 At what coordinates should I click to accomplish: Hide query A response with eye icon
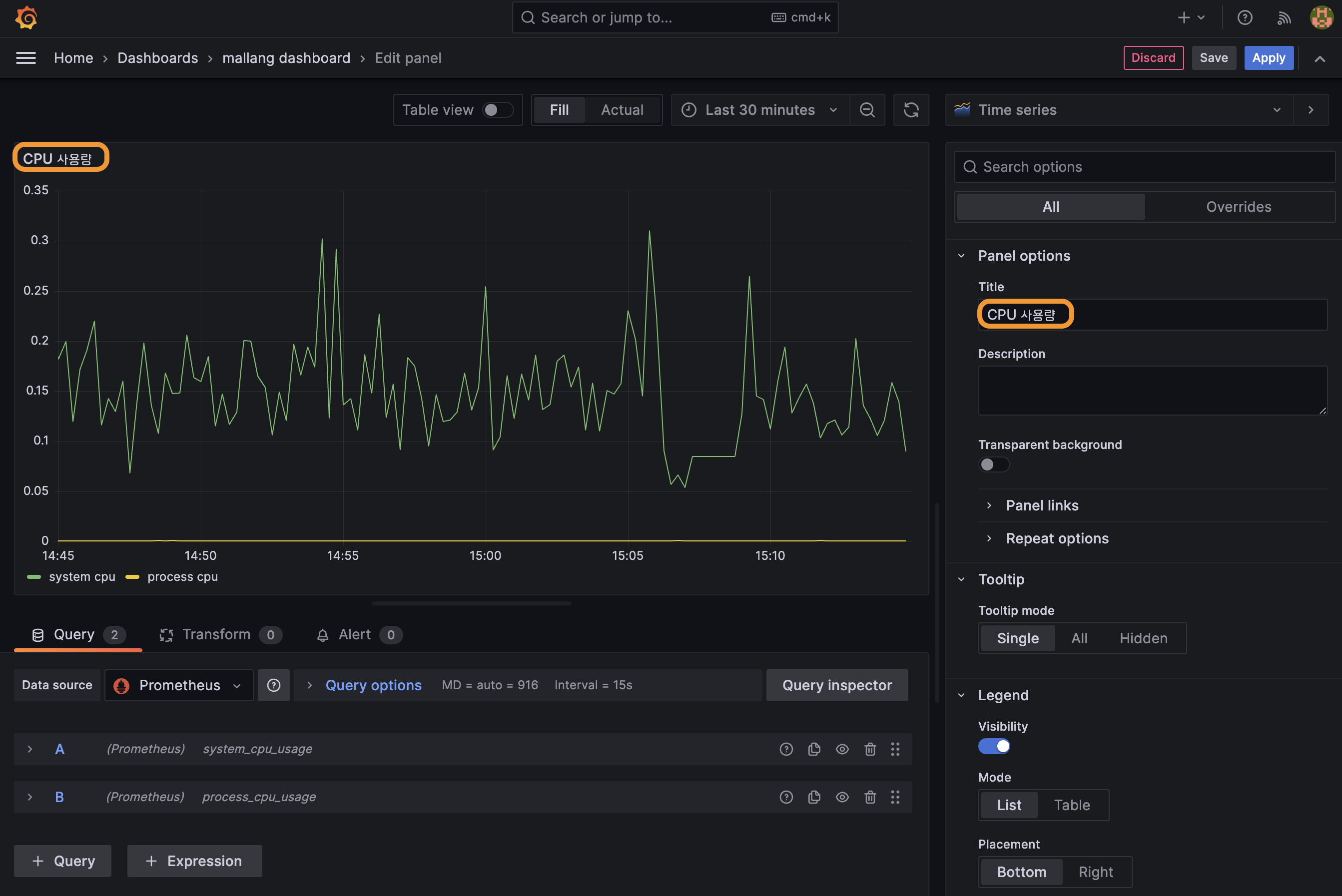tap(842, 749)
